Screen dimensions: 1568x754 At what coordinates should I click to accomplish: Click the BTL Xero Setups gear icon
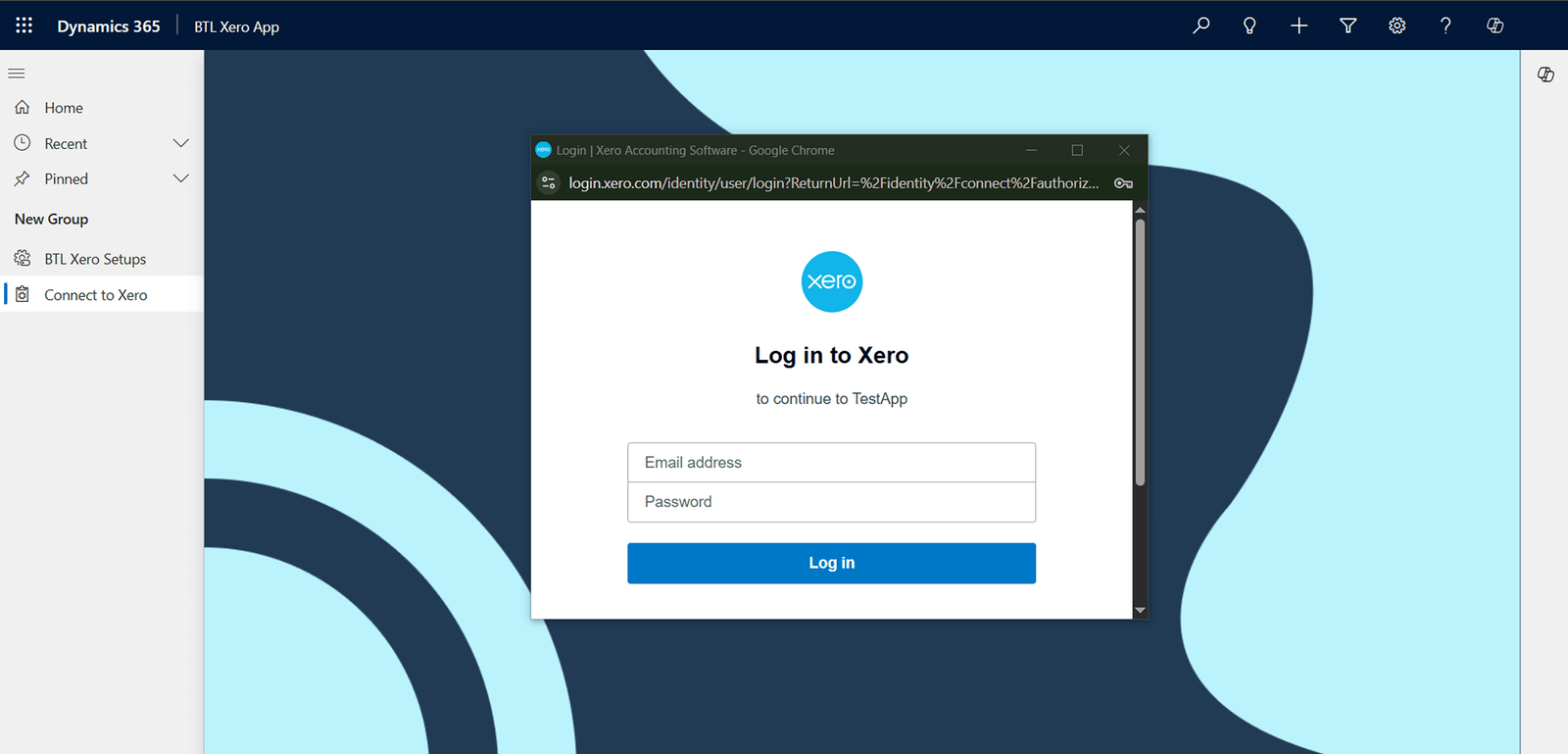pyautogui.click(x=23, y=259)
